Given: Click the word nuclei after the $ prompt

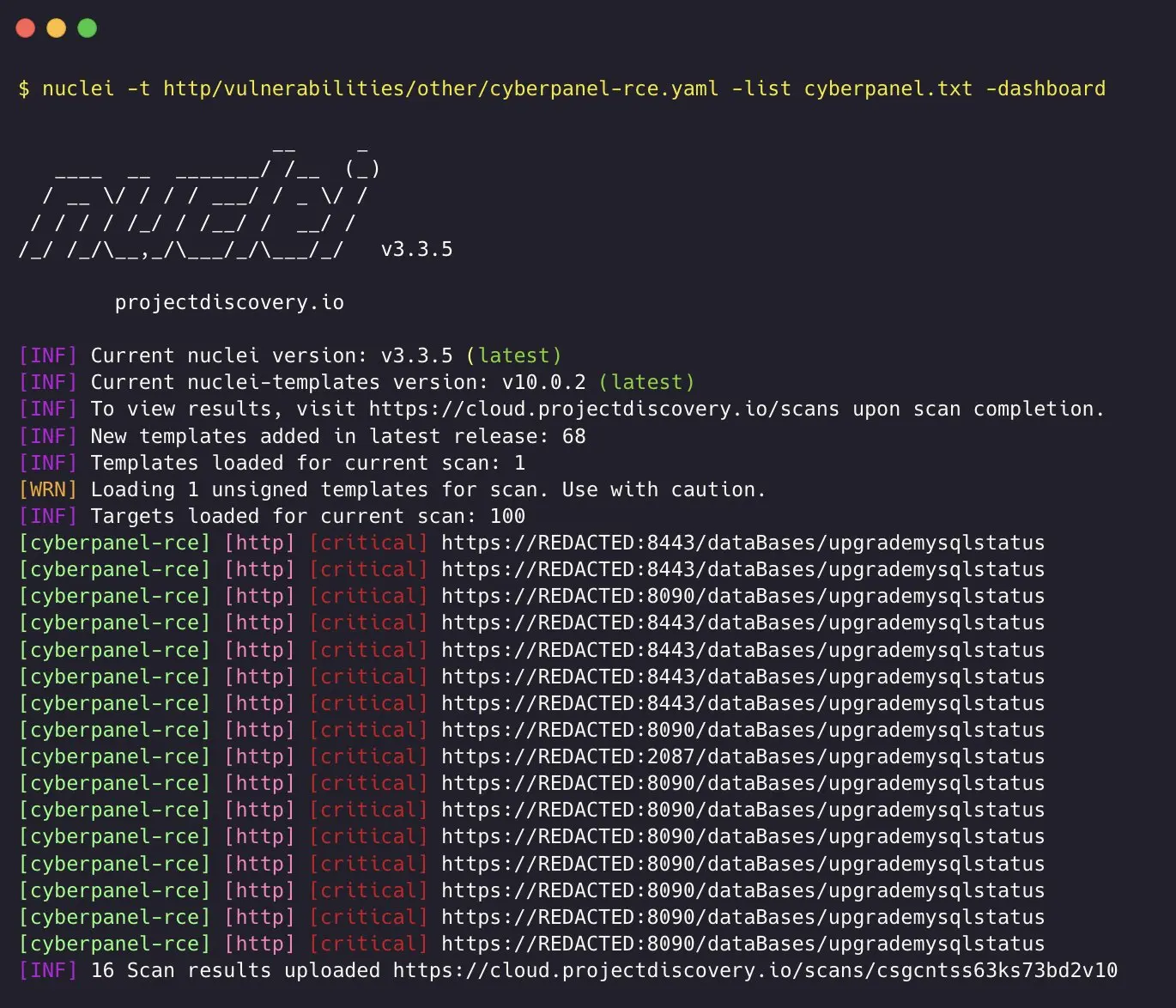Looking at the screenshot, I should click(78, 88).
